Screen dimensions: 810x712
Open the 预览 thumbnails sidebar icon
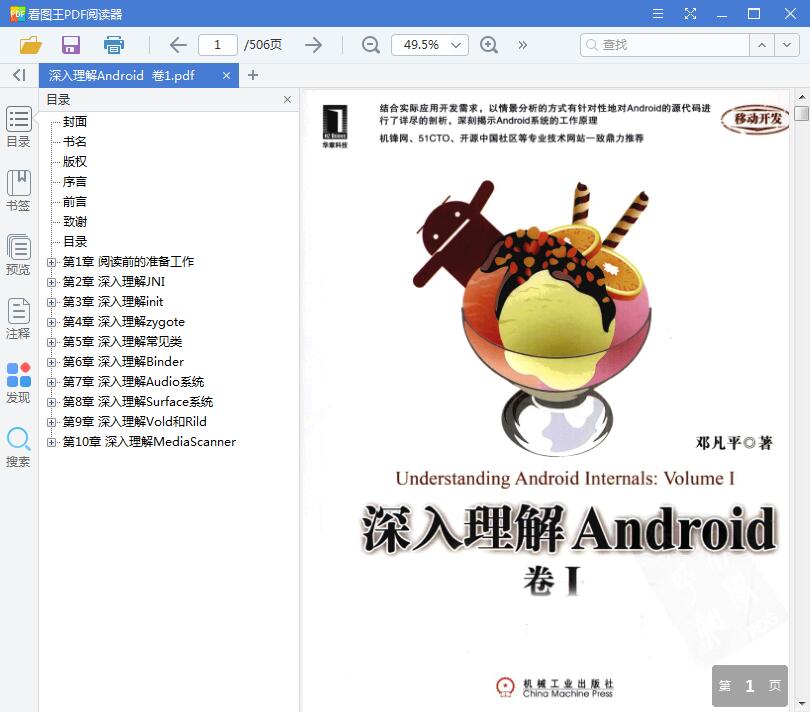[x=19, y=255]
